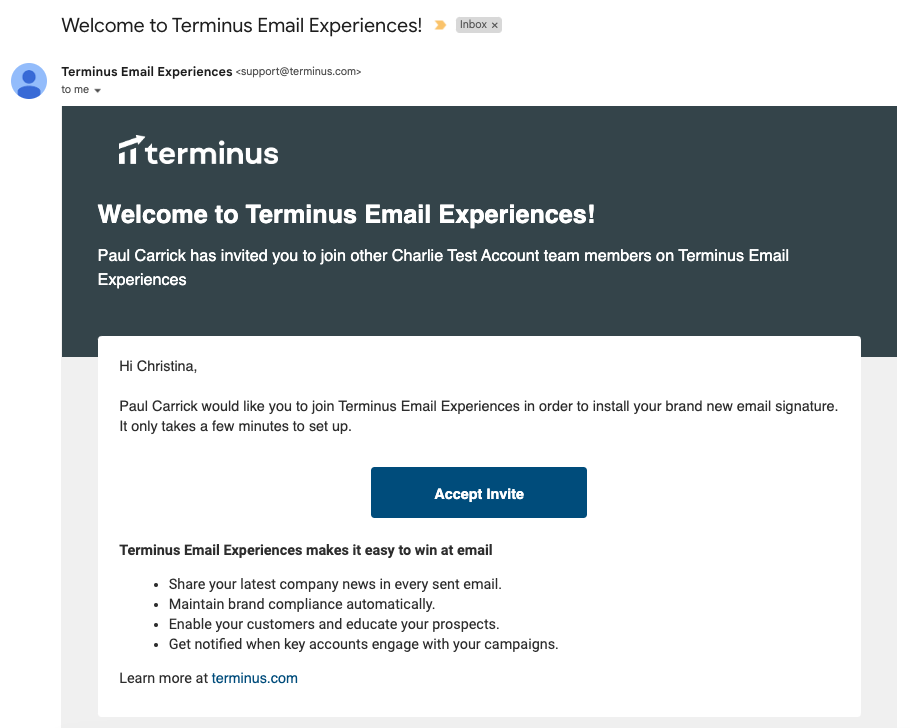The width and height of the screenshot is (910, 728).
Task: Click the terminus wordmark in the banner
Action: (212, 153)
